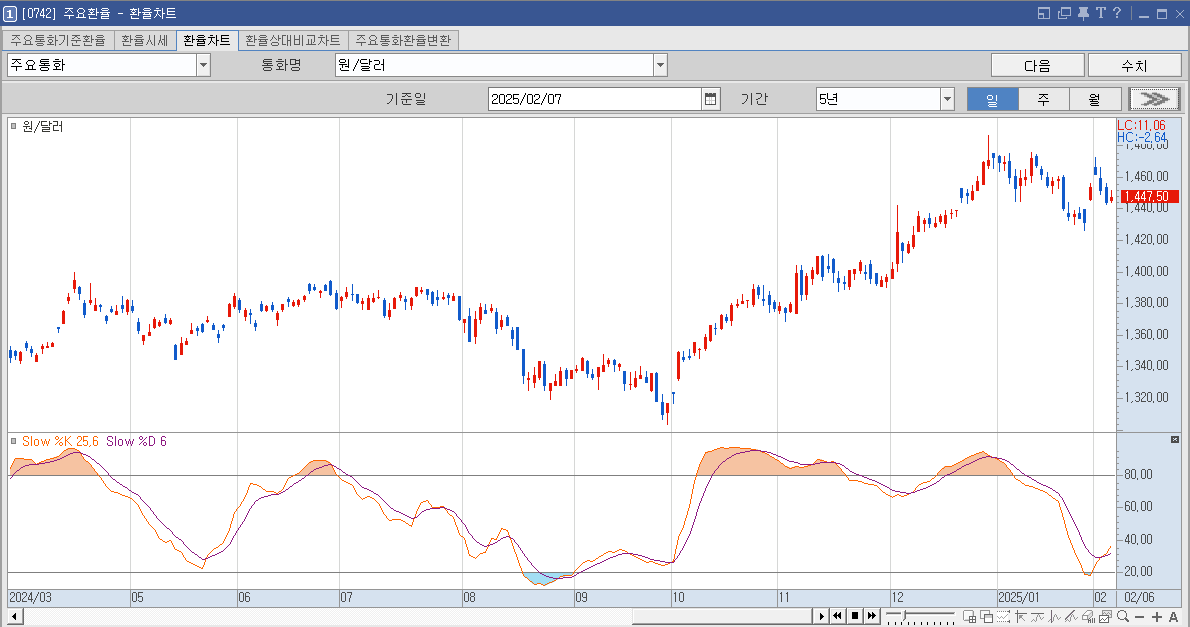Click the font T icon in title bar
The image size is (1190, 627).
(1100, 13)
